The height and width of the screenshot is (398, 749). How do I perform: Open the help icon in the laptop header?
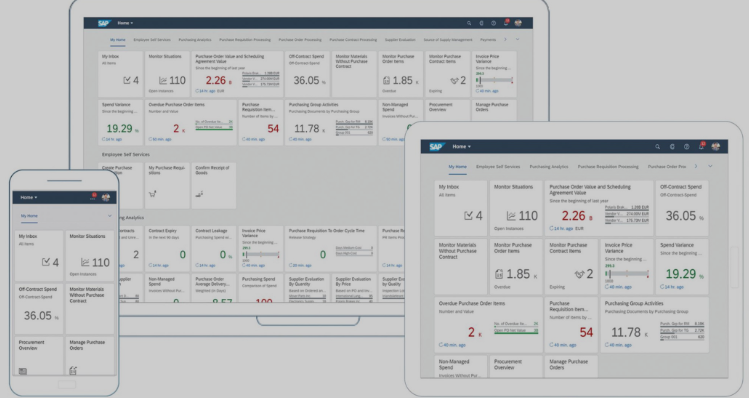pyautogui.click(x=493, y=23)
